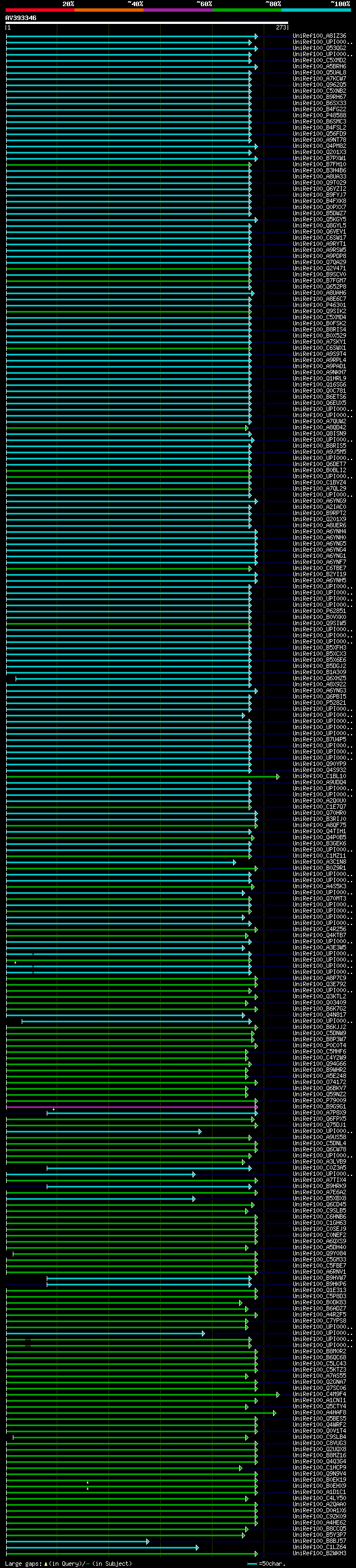Select label UniRef100_Q6DET7
The width and height of the screenshot is (356, 1568).
(x=319, y=464)
